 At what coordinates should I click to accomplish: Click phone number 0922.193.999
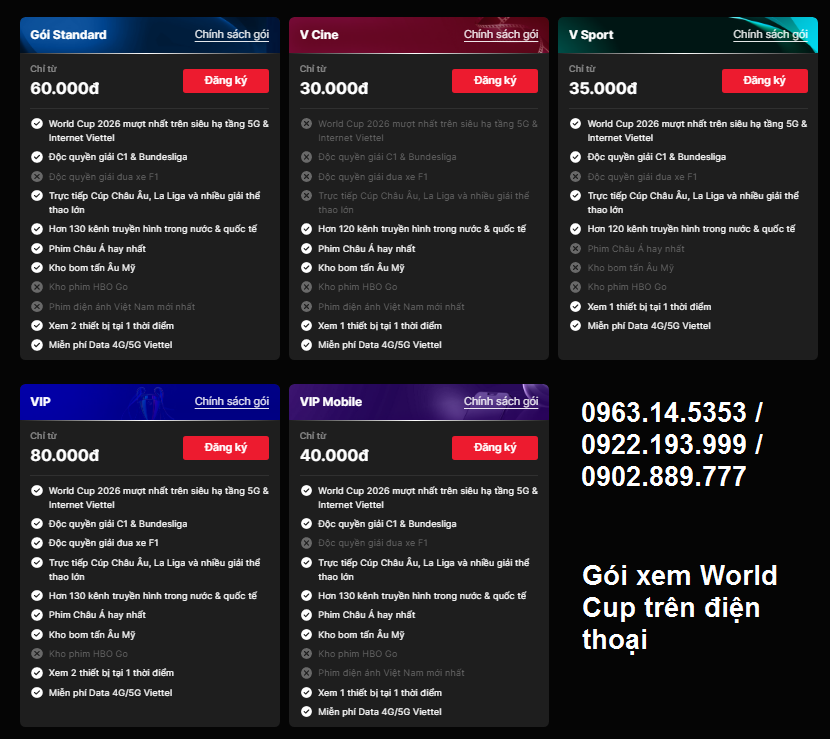tap(664, 444)
